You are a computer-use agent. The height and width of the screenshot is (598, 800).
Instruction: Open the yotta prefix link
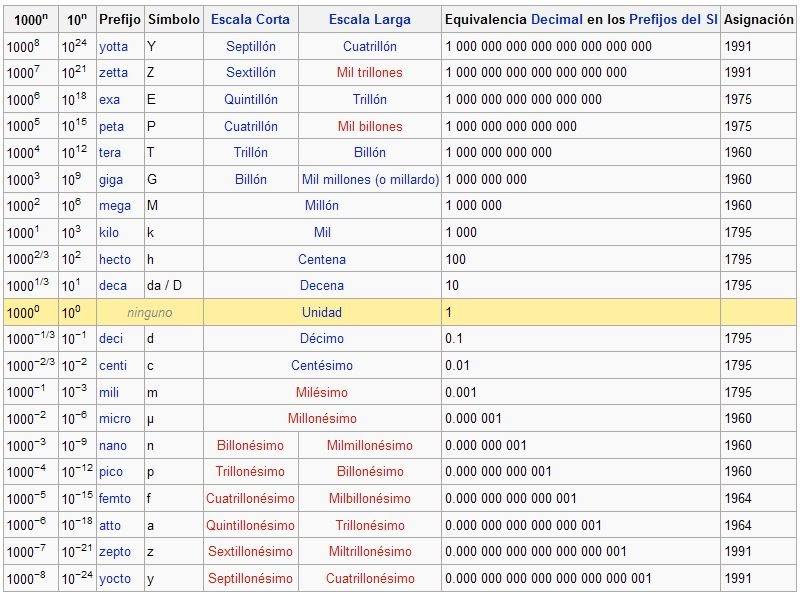coord(113,47)
